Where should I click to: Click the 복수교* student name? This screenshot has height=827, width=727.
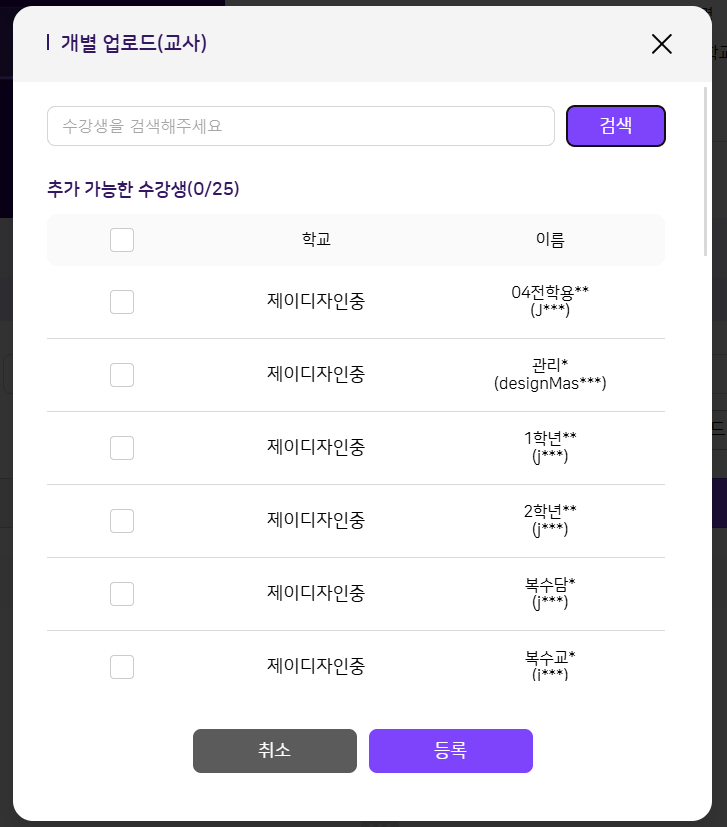tap(550, 665)
